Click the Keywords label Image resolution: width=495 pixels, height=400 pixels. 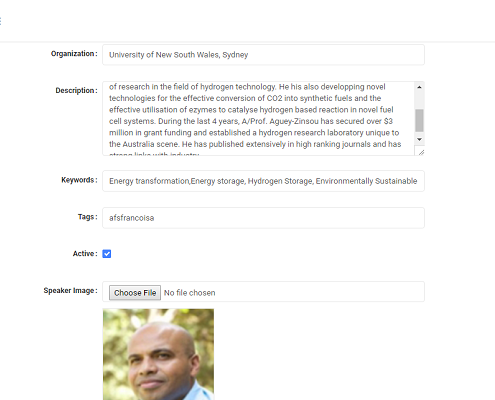[79, 180]
